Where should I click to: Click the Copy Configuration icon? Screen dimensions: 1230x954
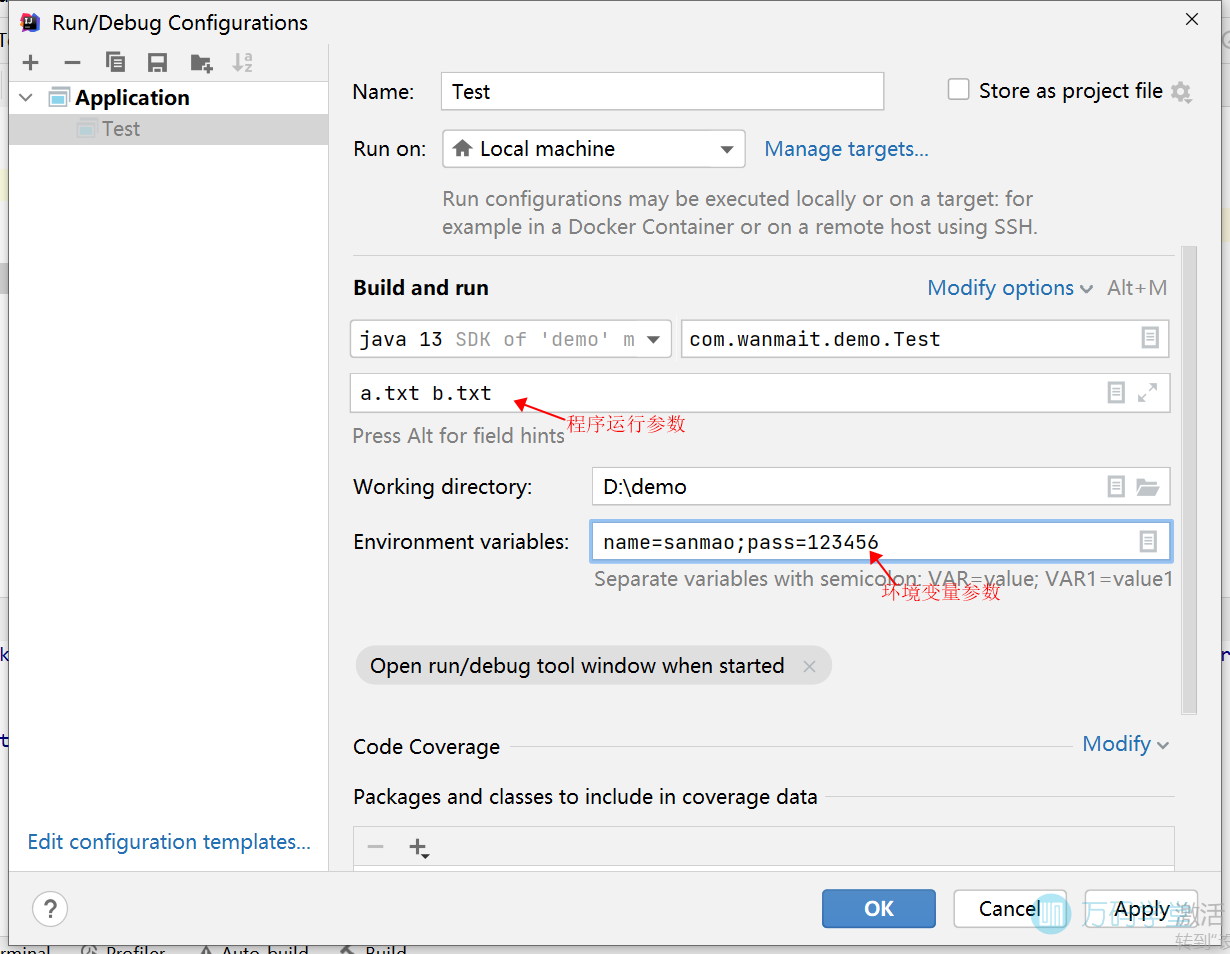pyautogui.click(x=115, y=63)
